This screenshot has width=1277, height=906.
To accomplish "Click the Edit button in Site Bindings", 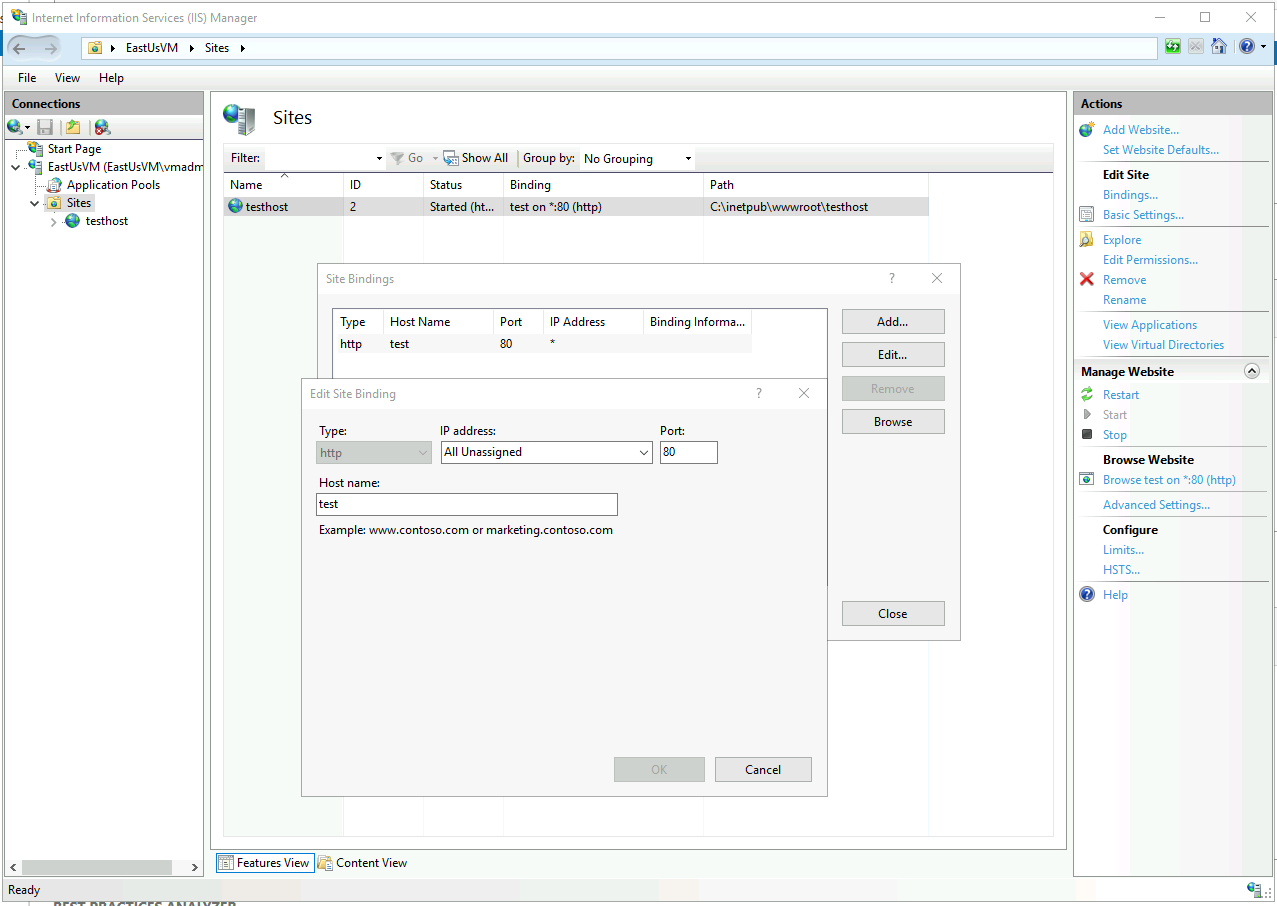I will [893, 355].
